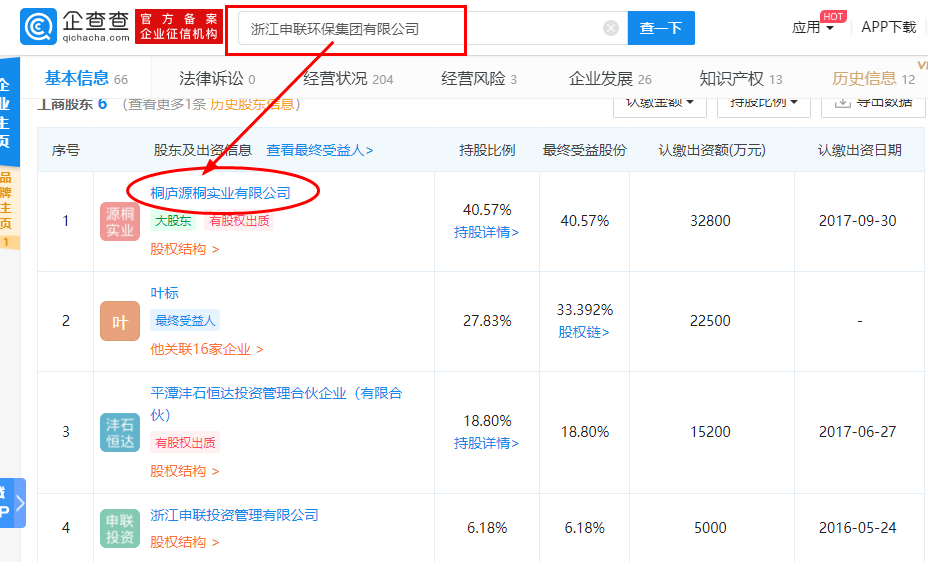Open the 历史股东信息 link
928x562 pixels.
pyautogui.click(x=252, y=104)
